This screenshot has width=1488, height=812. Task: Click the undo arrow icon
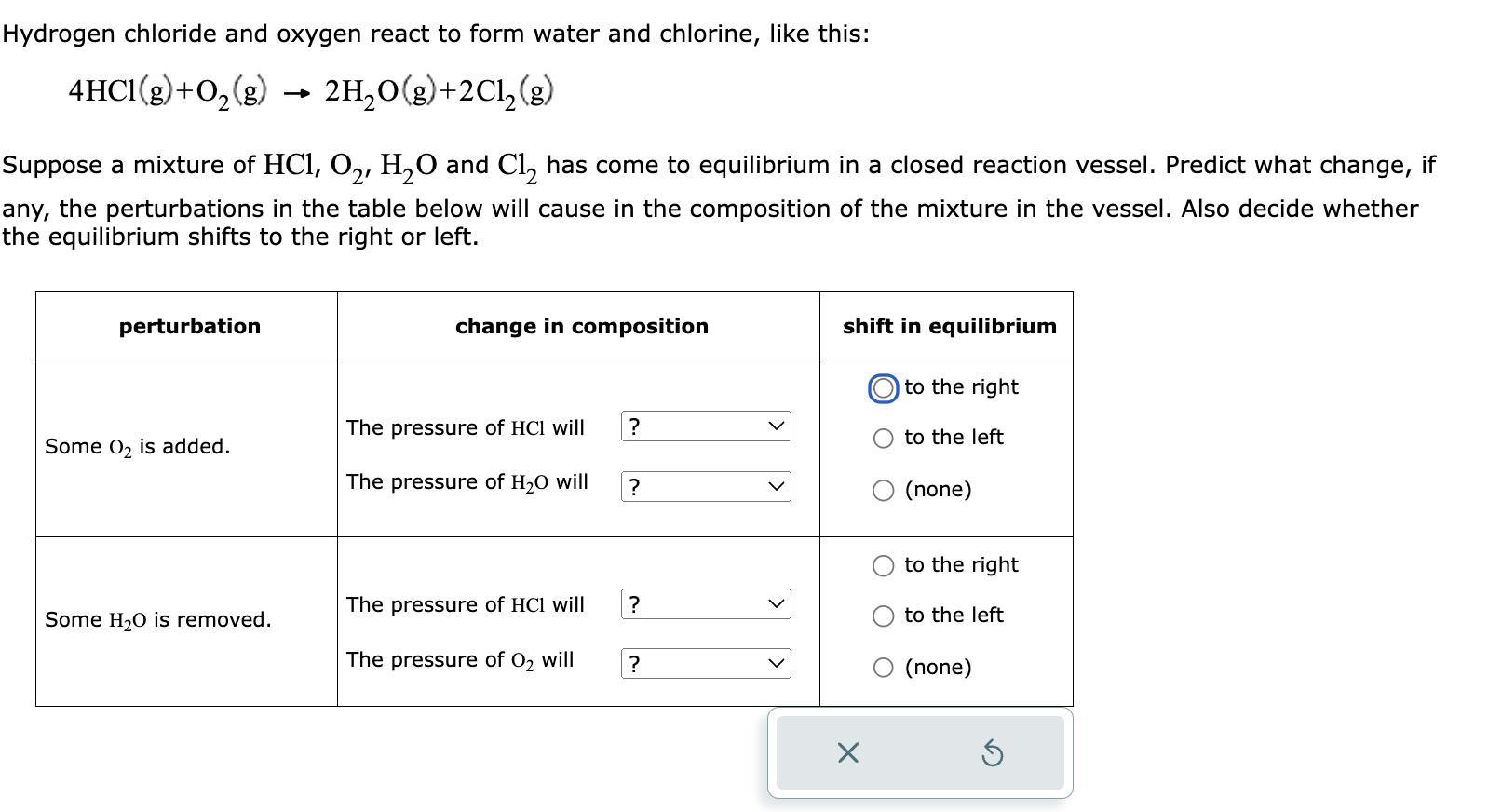pyautogui.click(x=993, y=754)
